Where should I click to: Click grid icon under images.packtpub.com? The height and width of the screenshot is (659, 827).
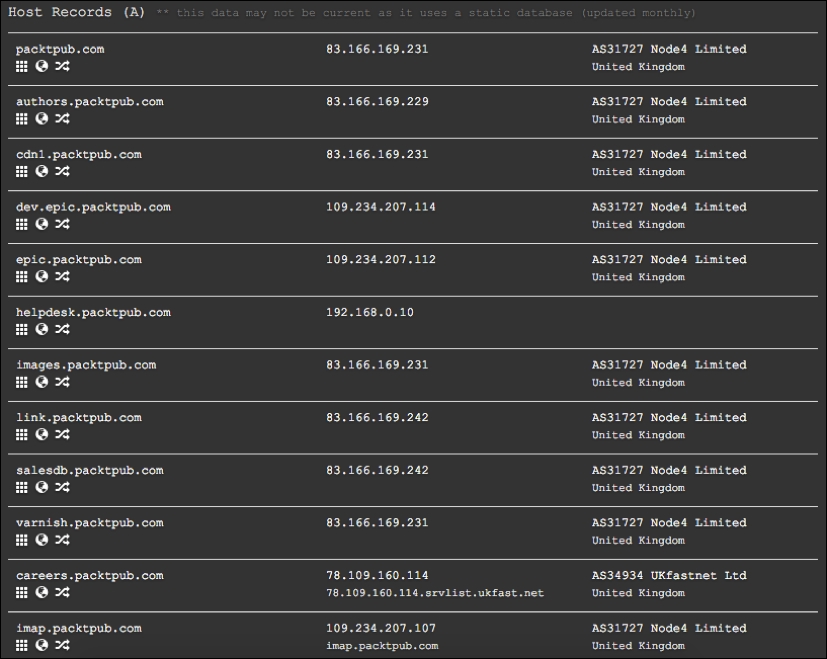pos(22,382)
